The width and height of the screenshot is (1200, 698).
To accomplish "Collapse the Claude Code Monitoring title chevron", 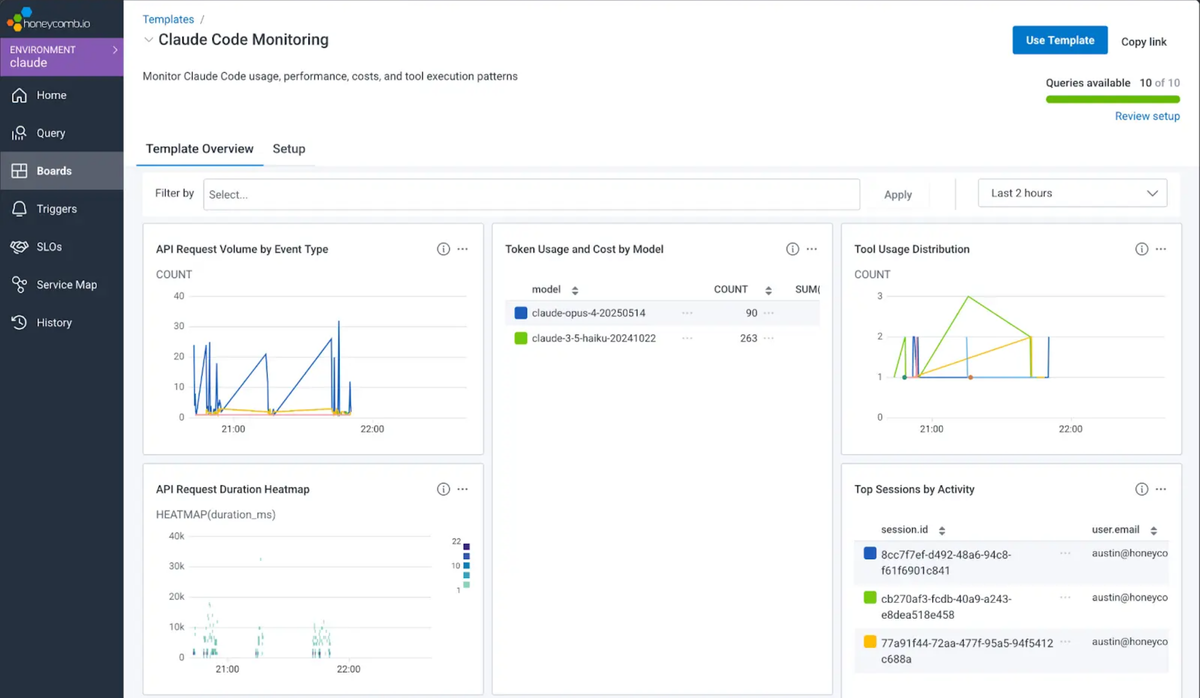I will tap(149, 40).
